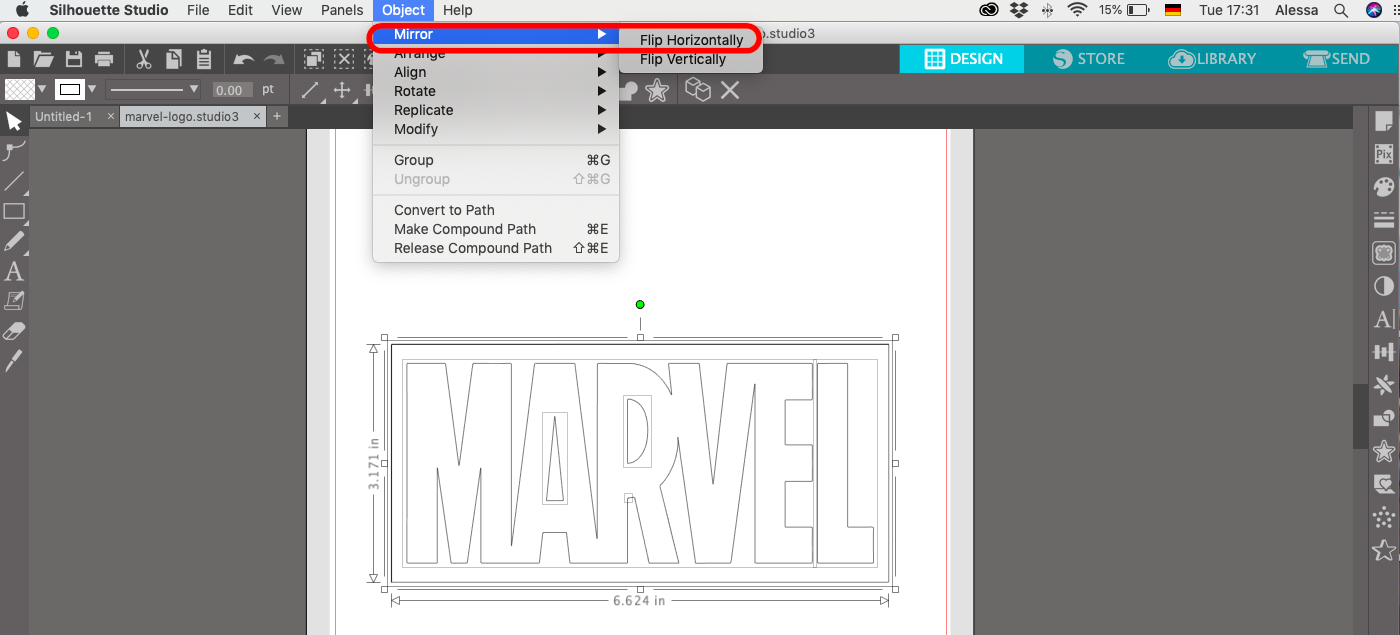Click the X delete icon in top toolbar
The image size is (1400, 635).
pyautogui.click(x=730, y=91)
